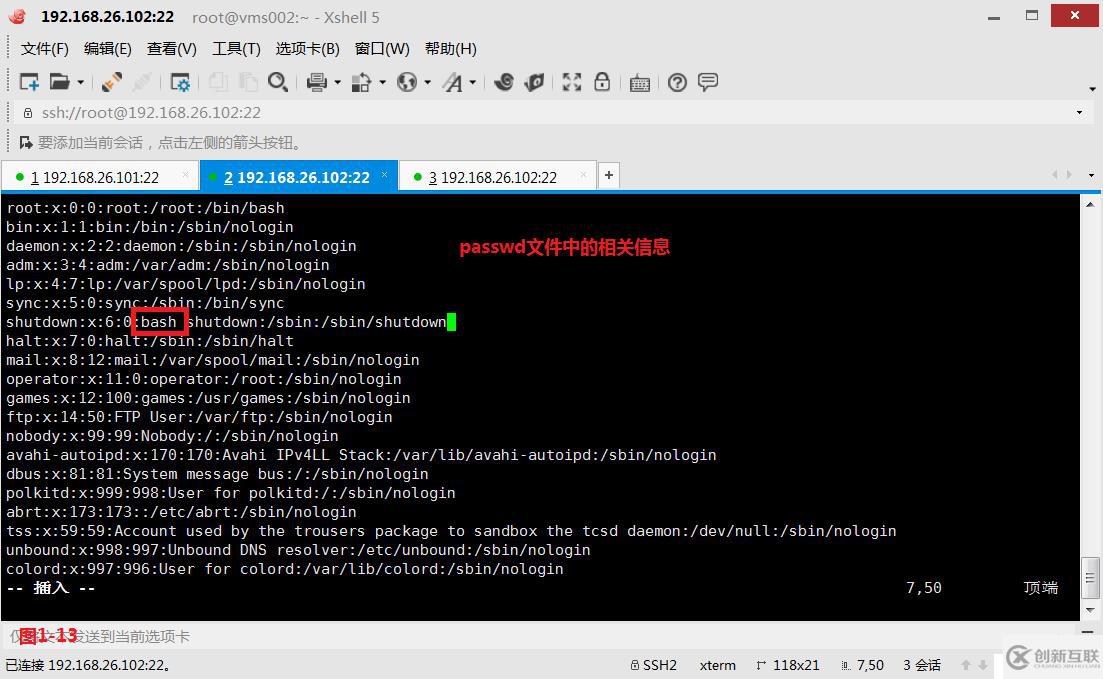Click the Xshell app icon in title bar
The height and width of the screenshot is (679, 1103).
(x=18, y=16)
